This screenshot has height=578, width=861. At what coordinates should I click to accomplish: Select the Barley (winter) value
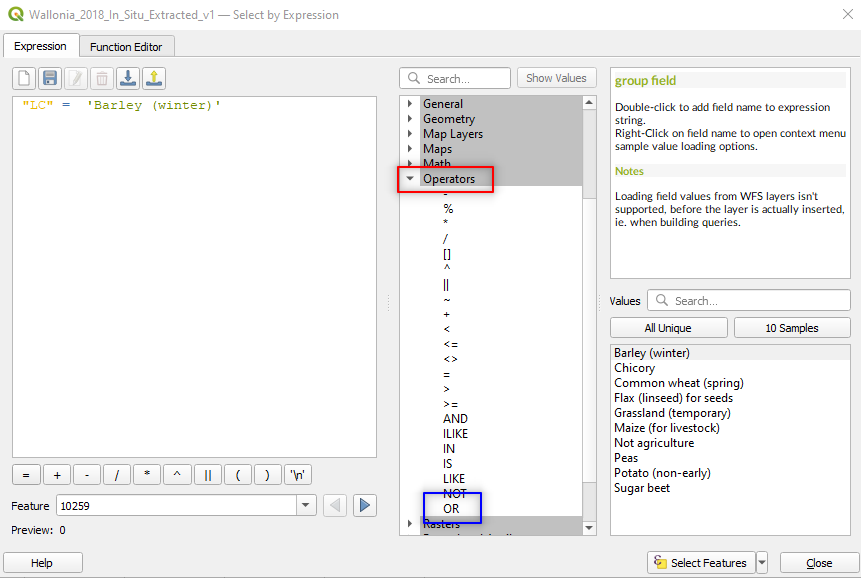[x=652, y=353]
